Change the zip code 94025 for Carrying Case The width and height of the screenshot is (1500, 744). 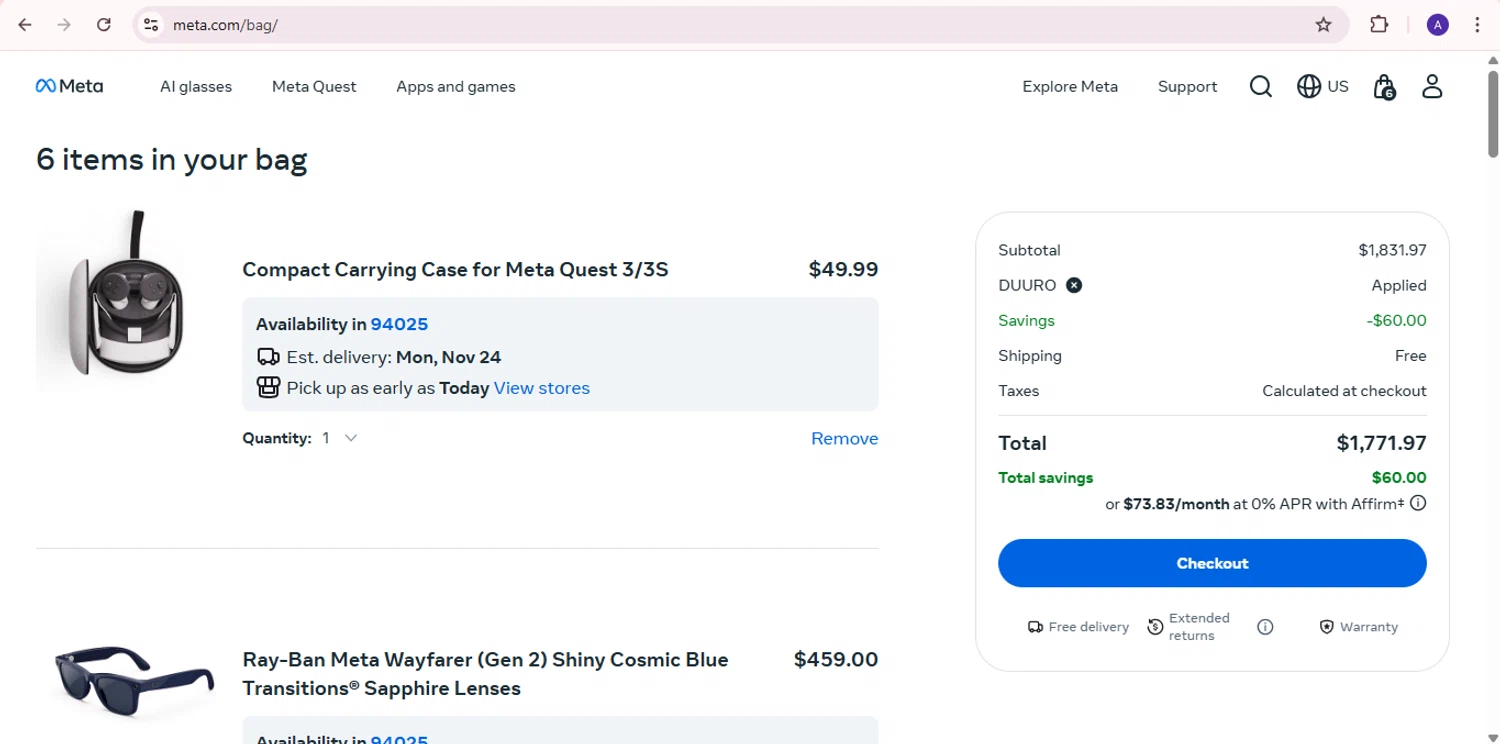pos(399,324)
